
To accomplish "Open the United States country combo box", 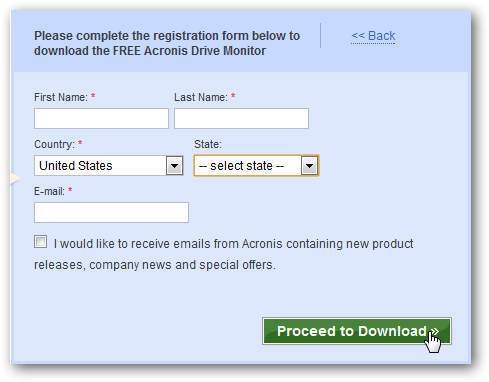I will [109, 165].
